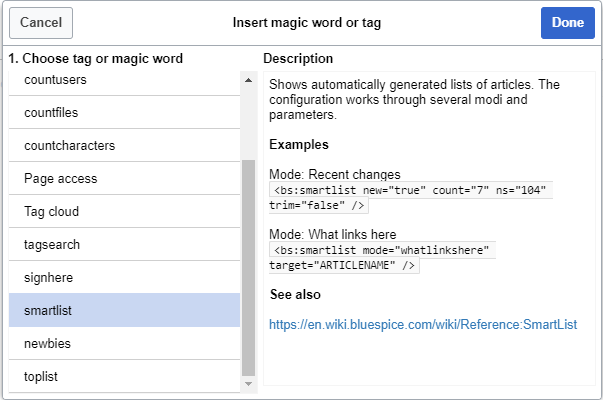Choose signhere from the list
Screen dimensions: 603x400
pyautogui.click(x=124, y=278)
